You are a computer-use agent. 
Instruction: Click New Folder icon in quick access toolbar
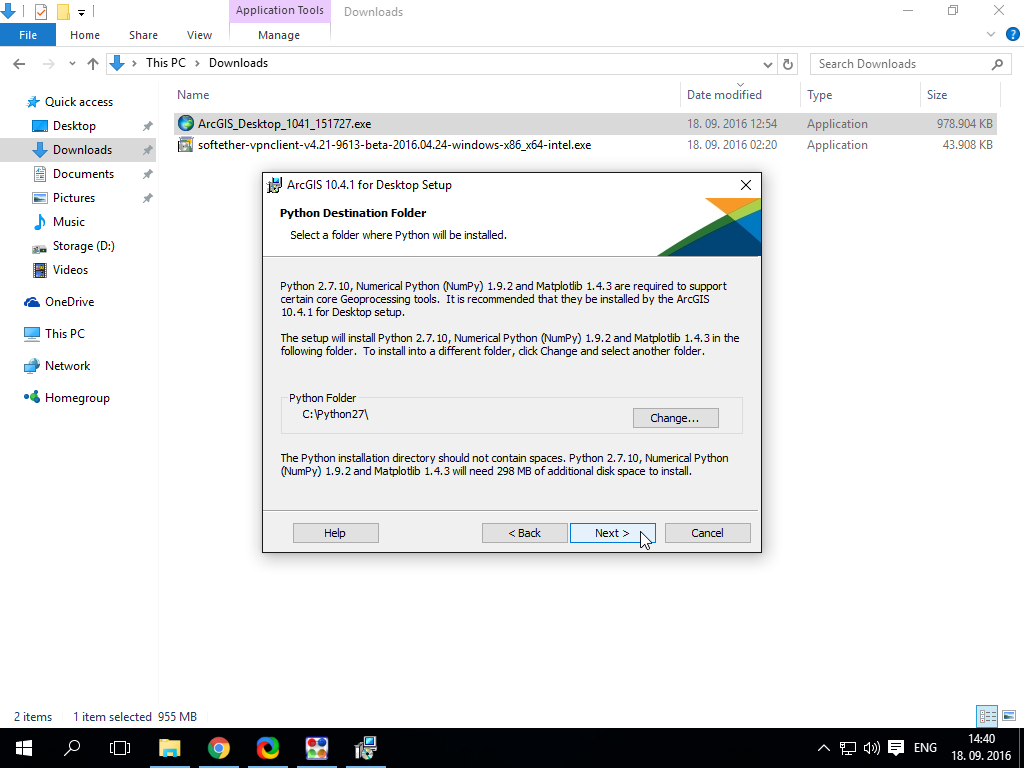pyautogui.click(x=63, y=11)
